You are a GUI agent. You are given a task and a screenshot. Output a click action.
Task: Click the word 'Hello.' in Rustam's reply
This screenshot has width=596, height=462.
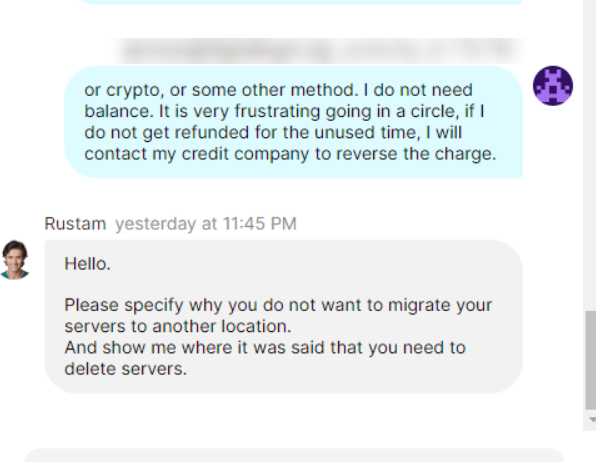click(87, 264)
